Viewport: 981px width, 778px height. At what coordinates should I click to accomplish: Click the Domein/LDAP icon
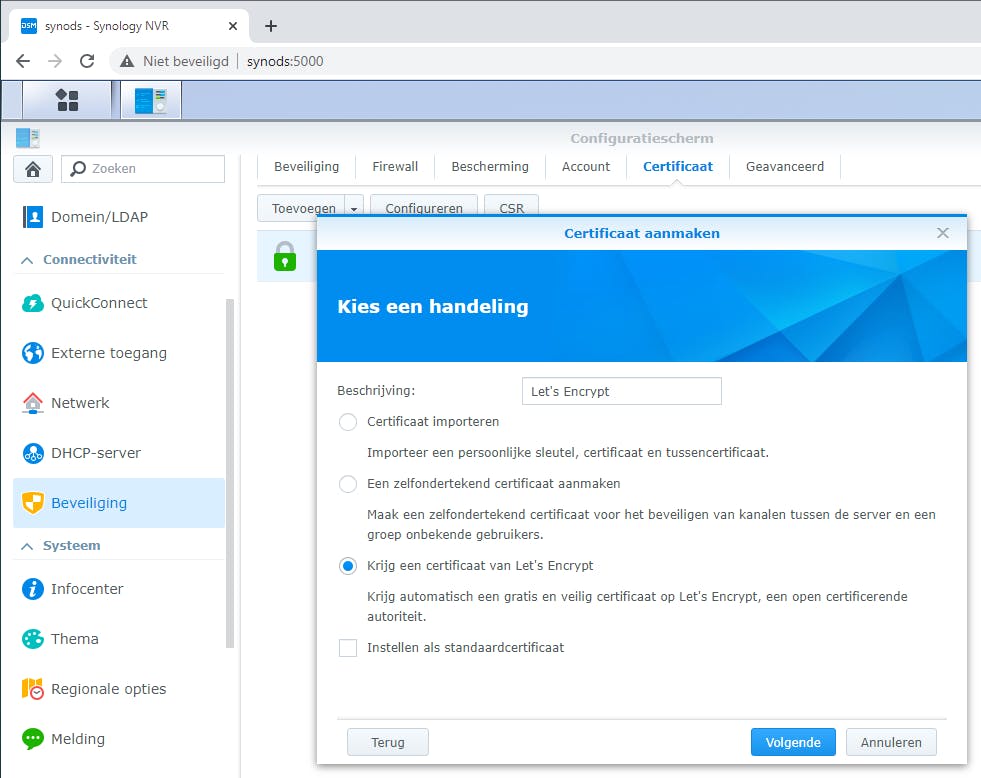[x=33, y=217]
